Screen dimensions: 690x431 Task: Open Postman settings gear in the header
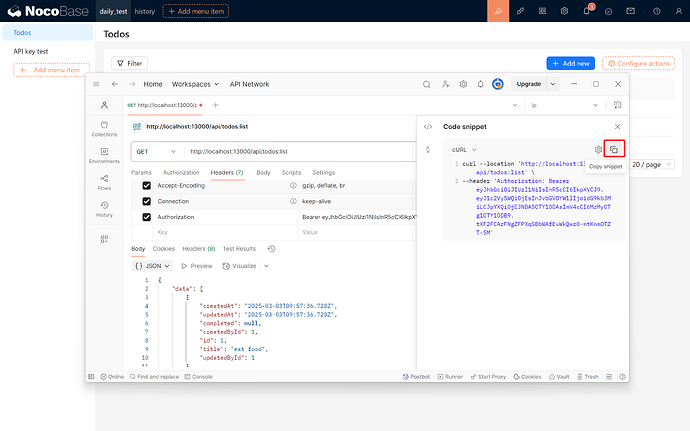pyautogui.click(x=463, y=84)
